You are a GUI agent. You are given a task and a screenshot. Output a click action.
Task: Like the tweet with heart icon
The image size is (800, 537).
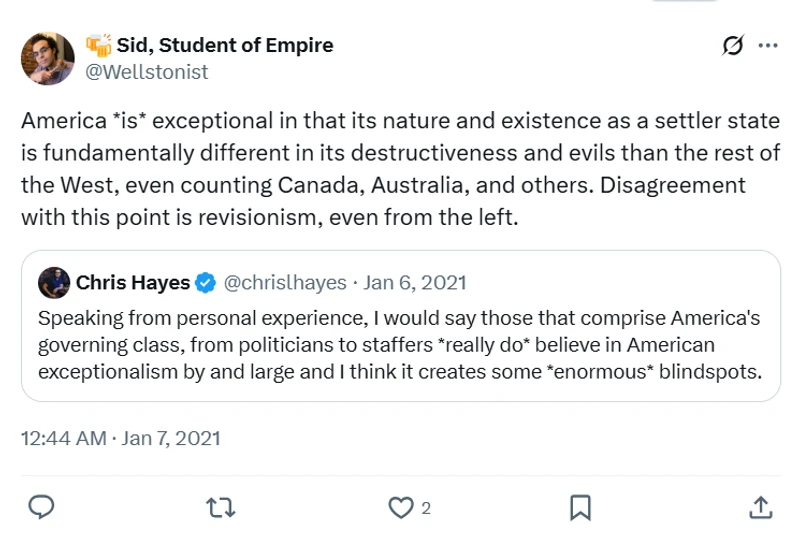[401, 508]
